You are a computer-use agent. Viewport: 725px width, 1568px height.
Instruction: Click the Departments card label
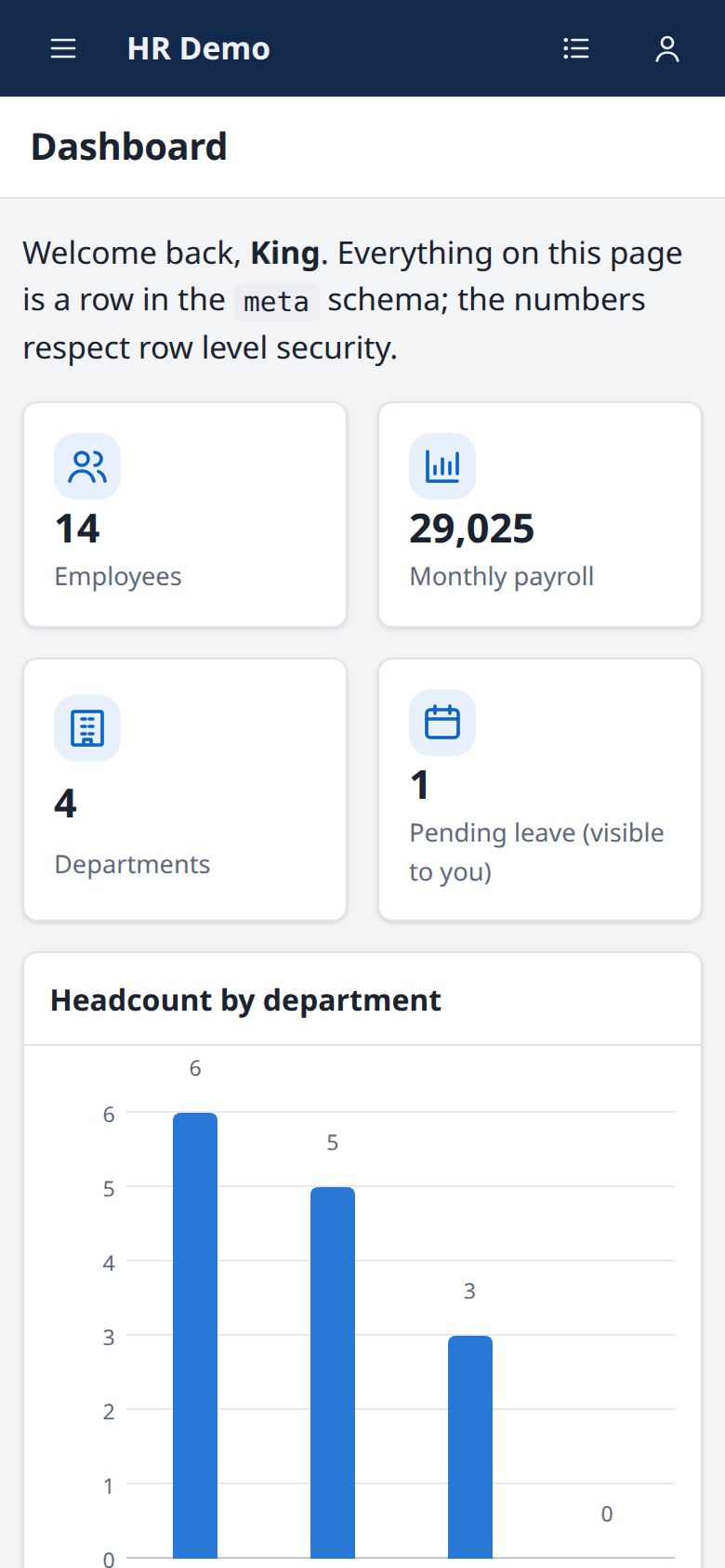(x=132, y=865)
